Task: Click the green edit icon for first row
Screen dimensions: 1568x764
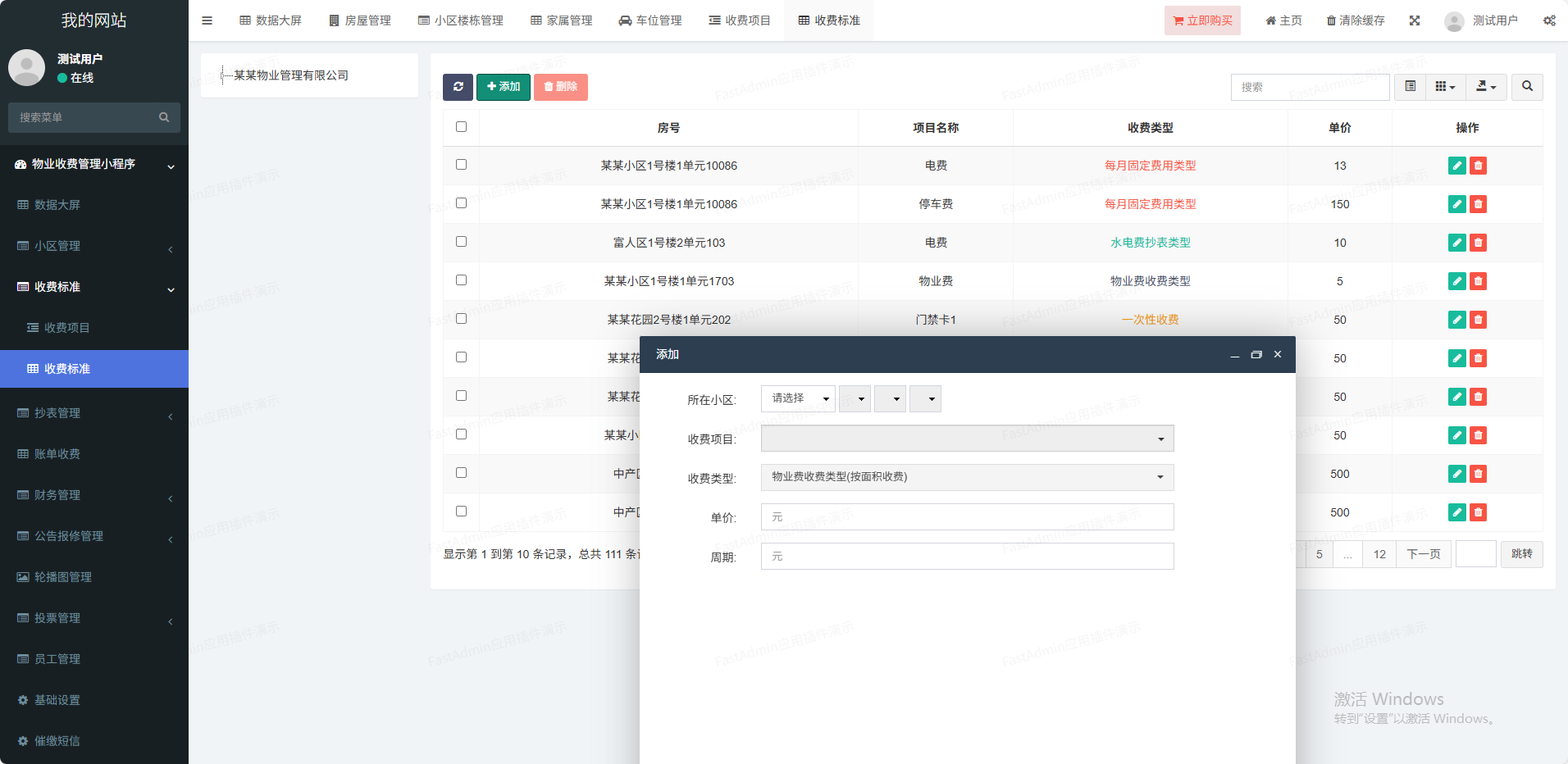Action: coord(1456,166)
